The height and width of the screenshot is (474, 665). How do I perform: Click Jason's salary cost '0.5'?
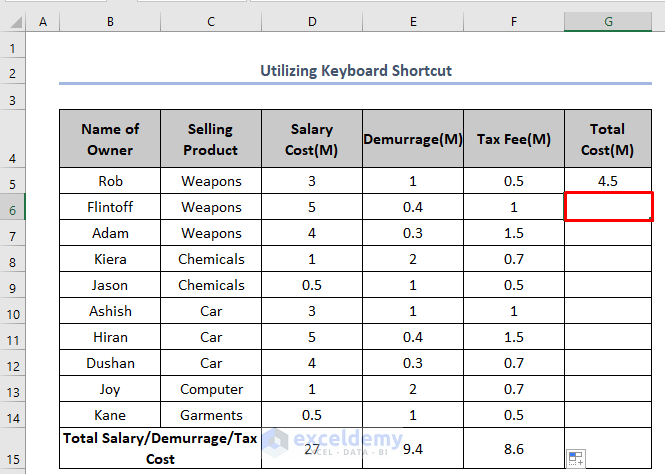pos(312,285)
